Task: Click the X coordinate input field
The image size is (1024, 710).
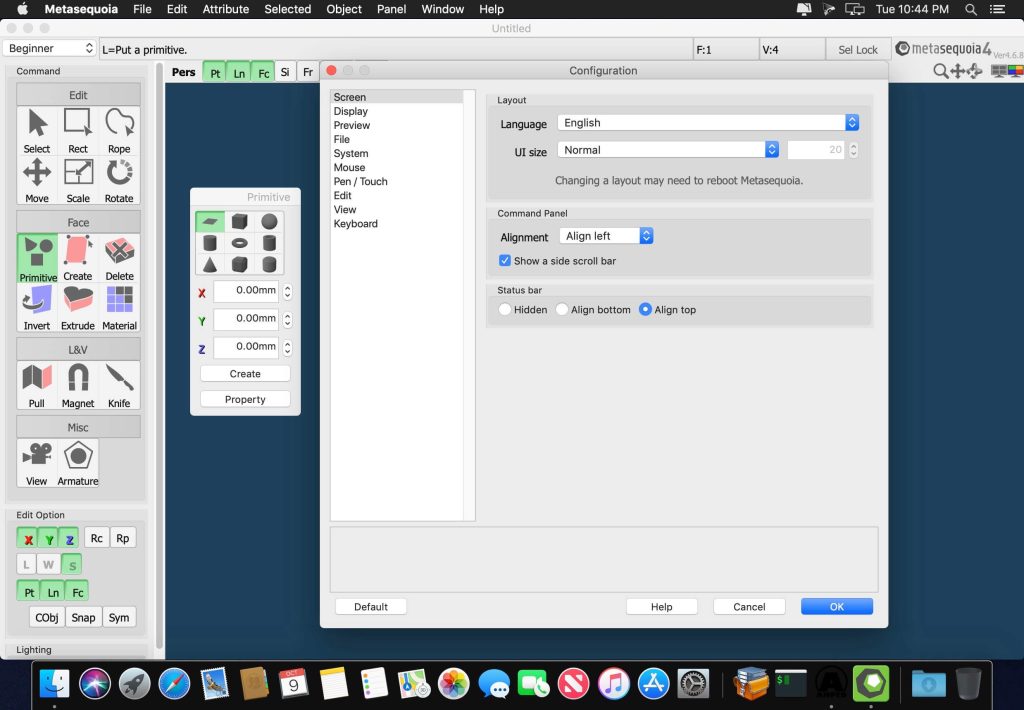Action: tap(245, 291)
